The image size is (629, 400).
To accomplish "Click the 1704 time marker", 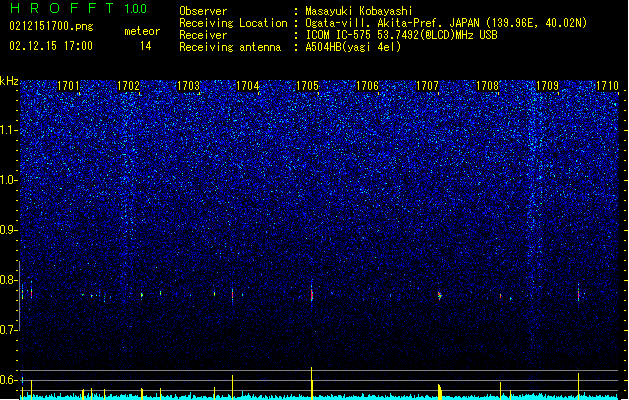I will click(248, 86).
